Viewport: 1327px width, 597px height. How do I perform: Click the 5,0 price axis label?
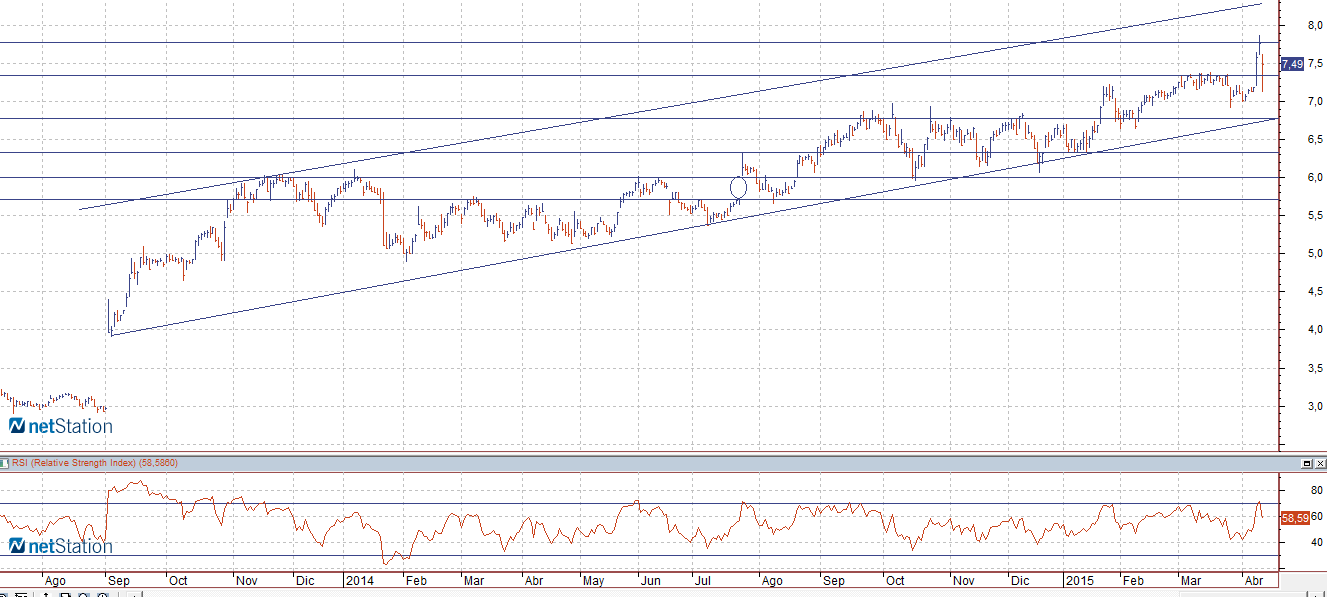pyautogui.click(x=1316, y=254)
